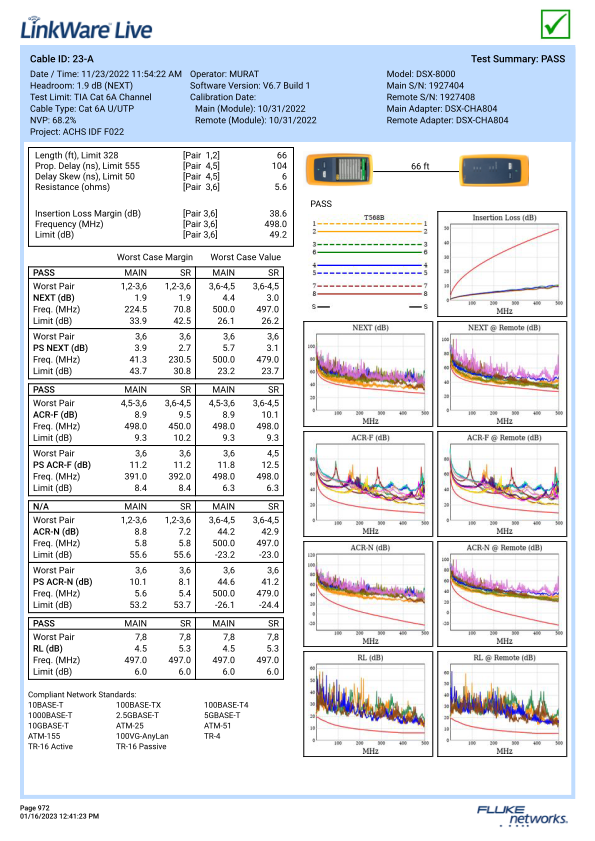Select the Project: ACHS IDF F022 text
This screenshot has width=595, height=841.
77,132
